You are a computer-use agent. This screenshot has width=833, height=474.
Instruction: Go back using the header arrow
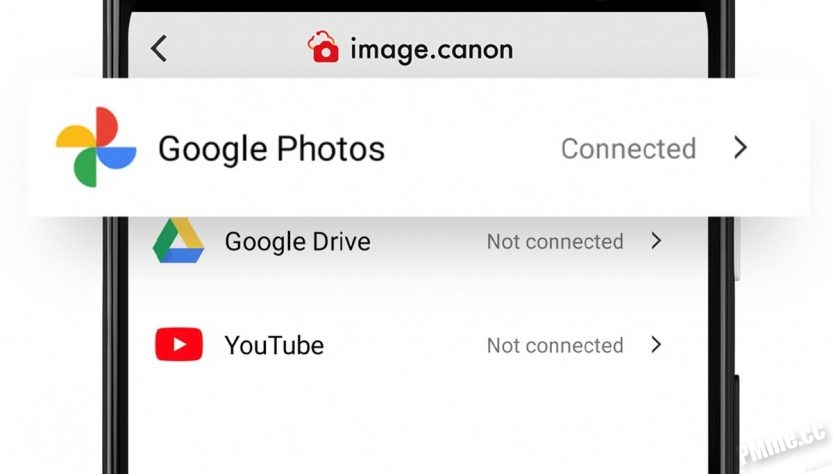(159, 48)
